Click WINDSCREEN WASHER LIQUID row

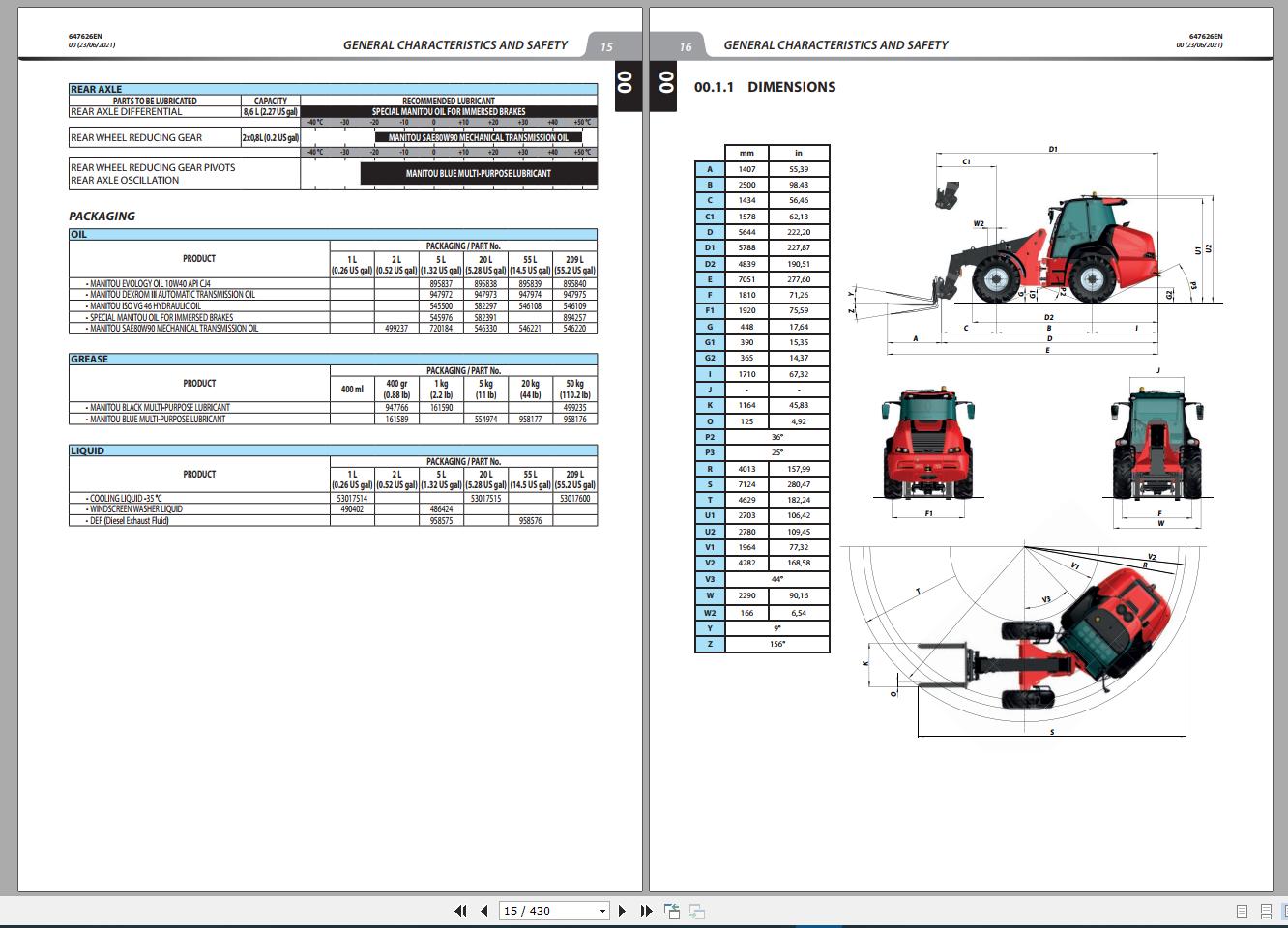(x=333, y=509)
